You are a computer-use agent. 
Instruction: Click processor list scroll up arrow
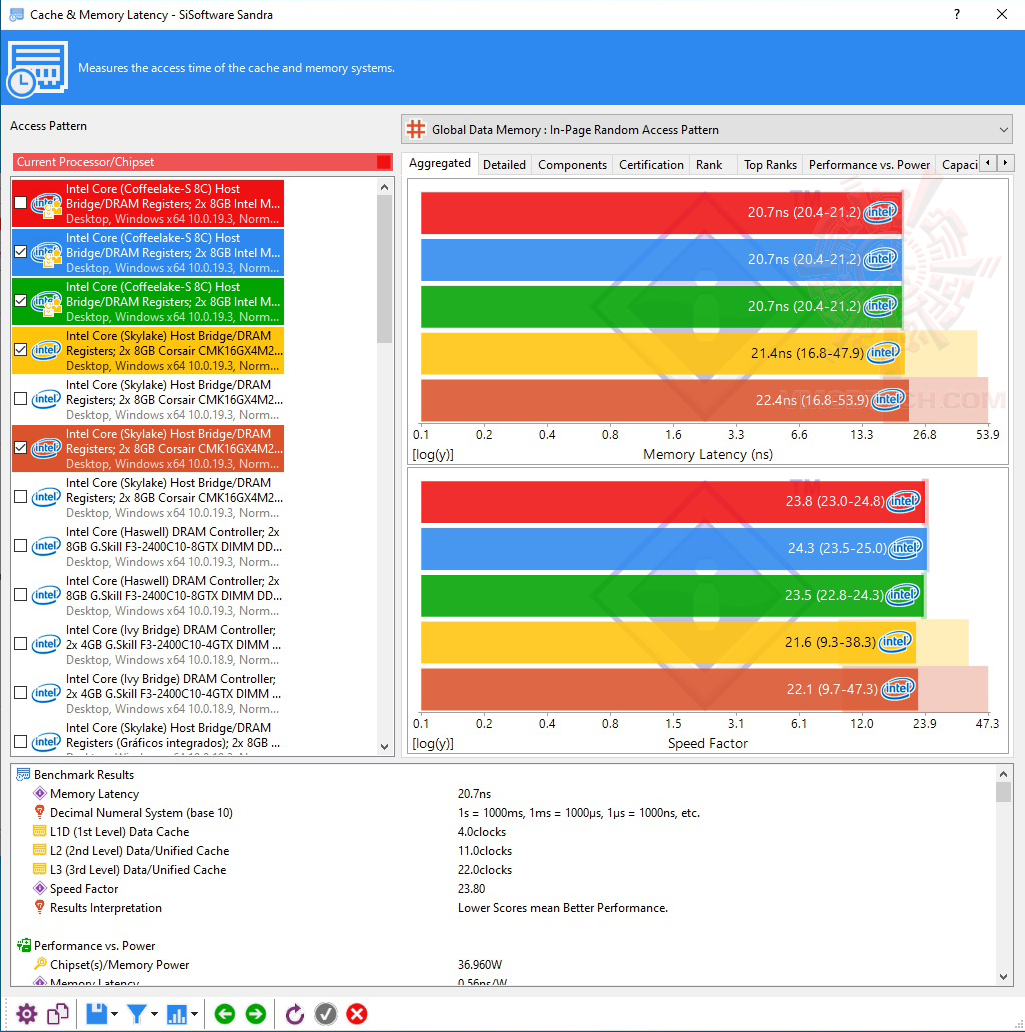coord(384,188)
